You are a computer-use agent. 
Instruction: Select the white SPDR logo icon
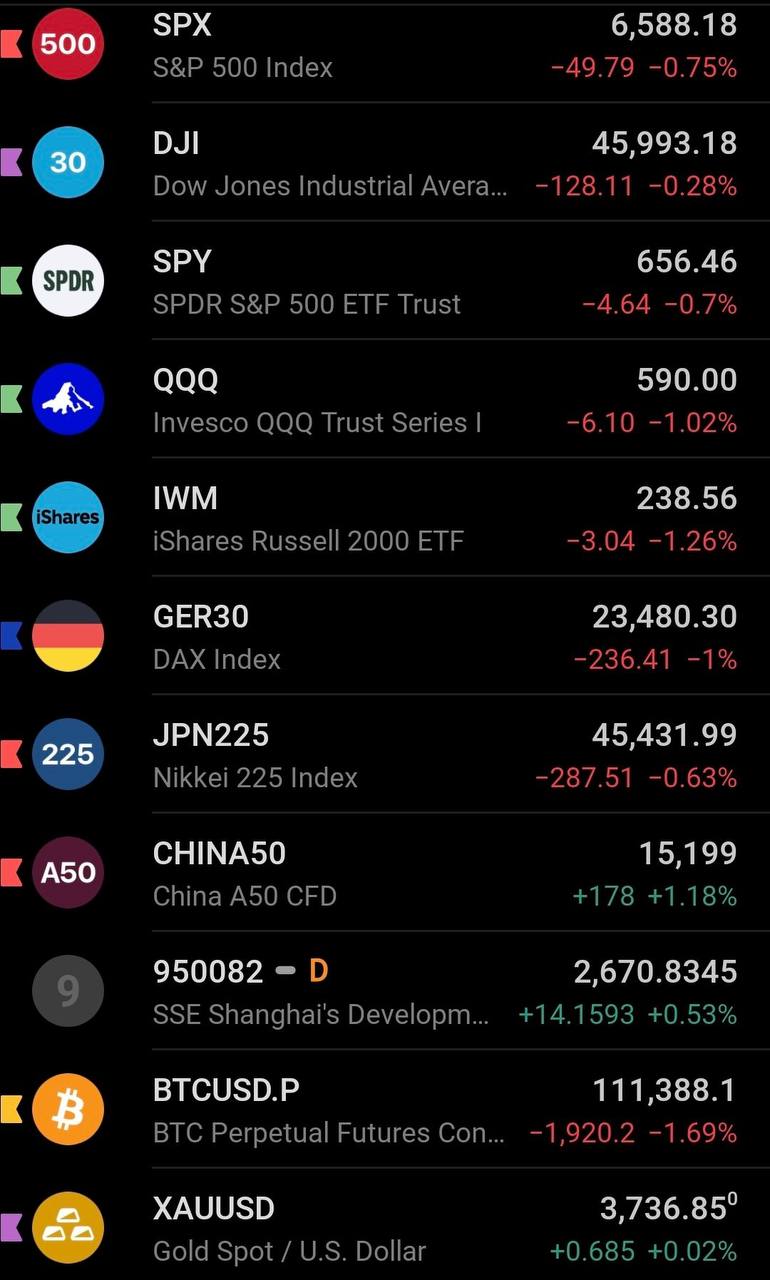68,280
